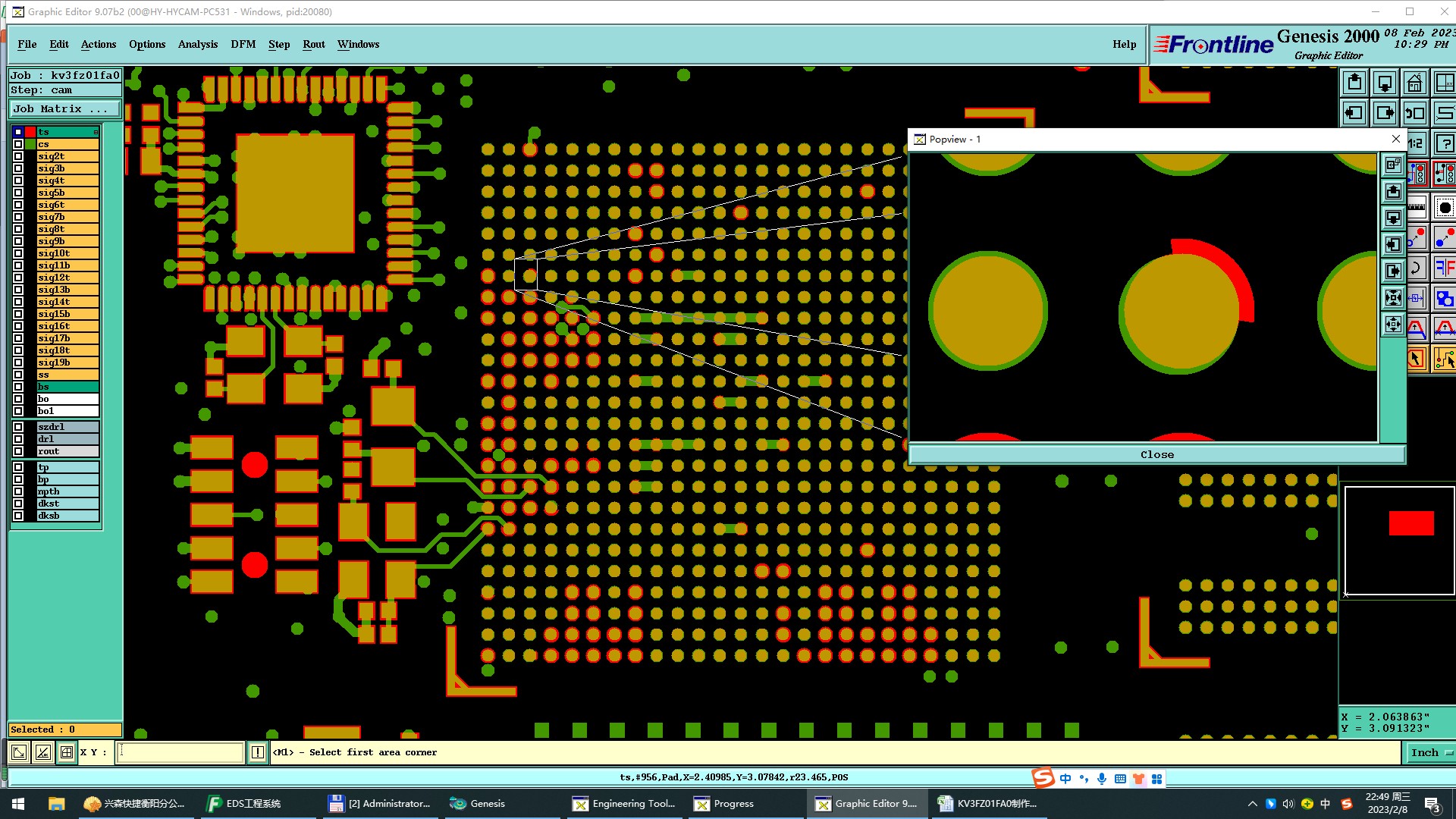Click the X Y coordinate input field
Image resolution: width=1456 pixels, height=819 pixels.
pyautogui.click(x=180, y=752)
